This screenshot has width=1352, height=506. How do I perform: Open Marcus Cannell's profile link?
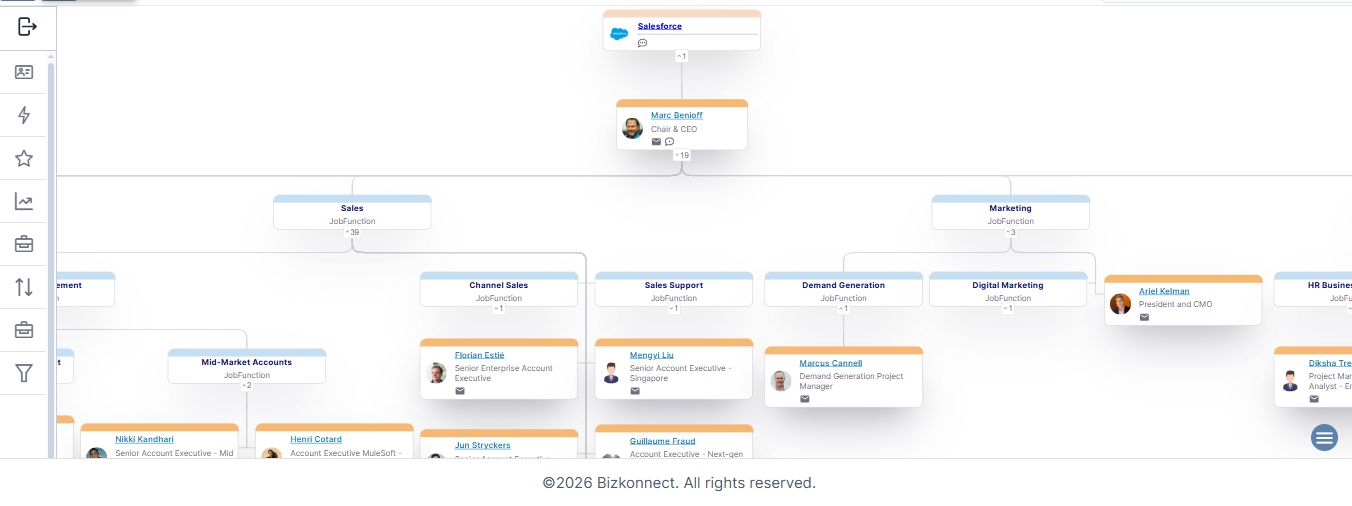[831, 363]
